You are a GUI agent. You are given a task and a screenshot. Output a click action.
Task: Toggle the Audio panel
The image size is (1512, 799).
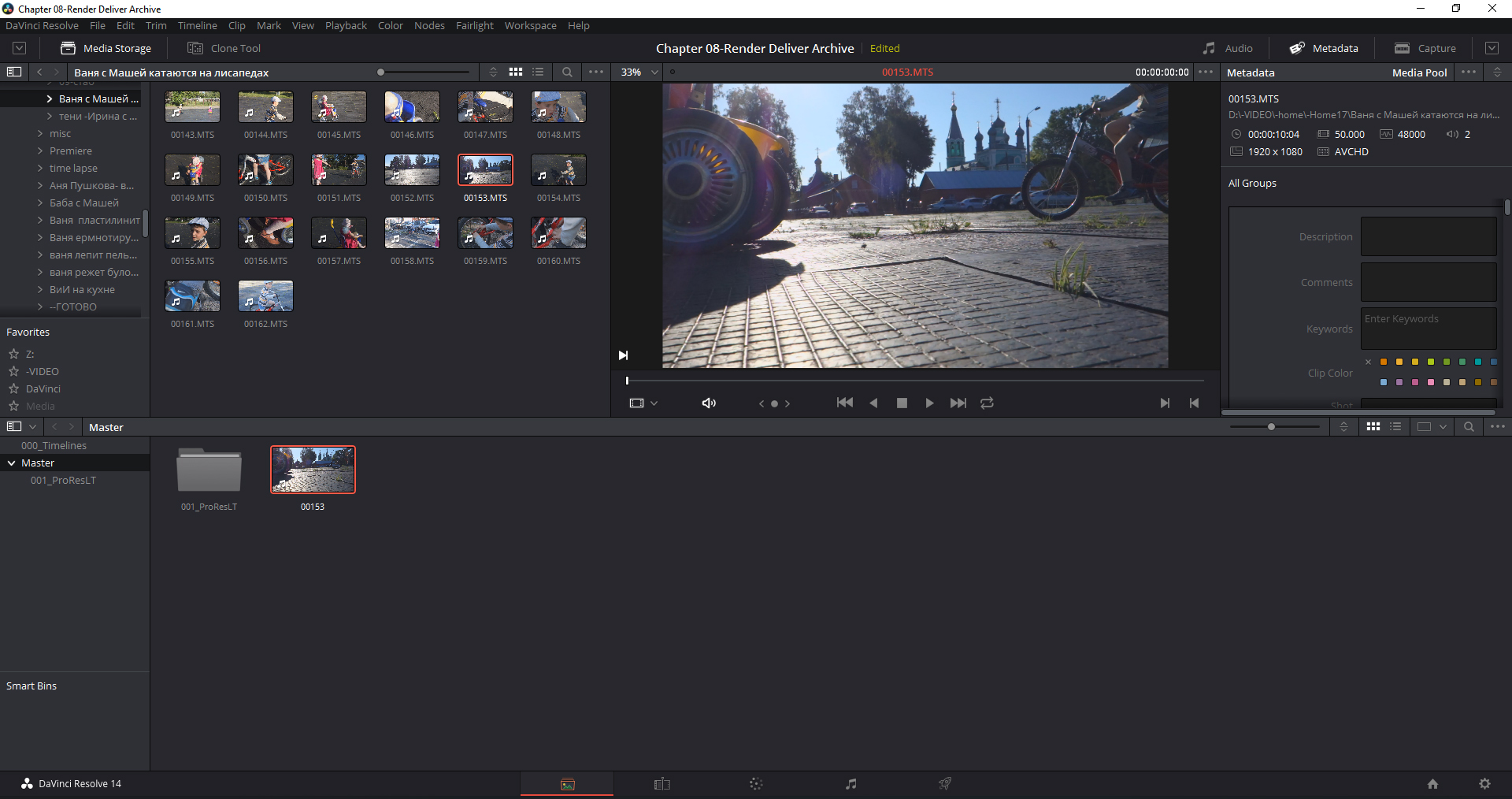(x=1227, y=48)
